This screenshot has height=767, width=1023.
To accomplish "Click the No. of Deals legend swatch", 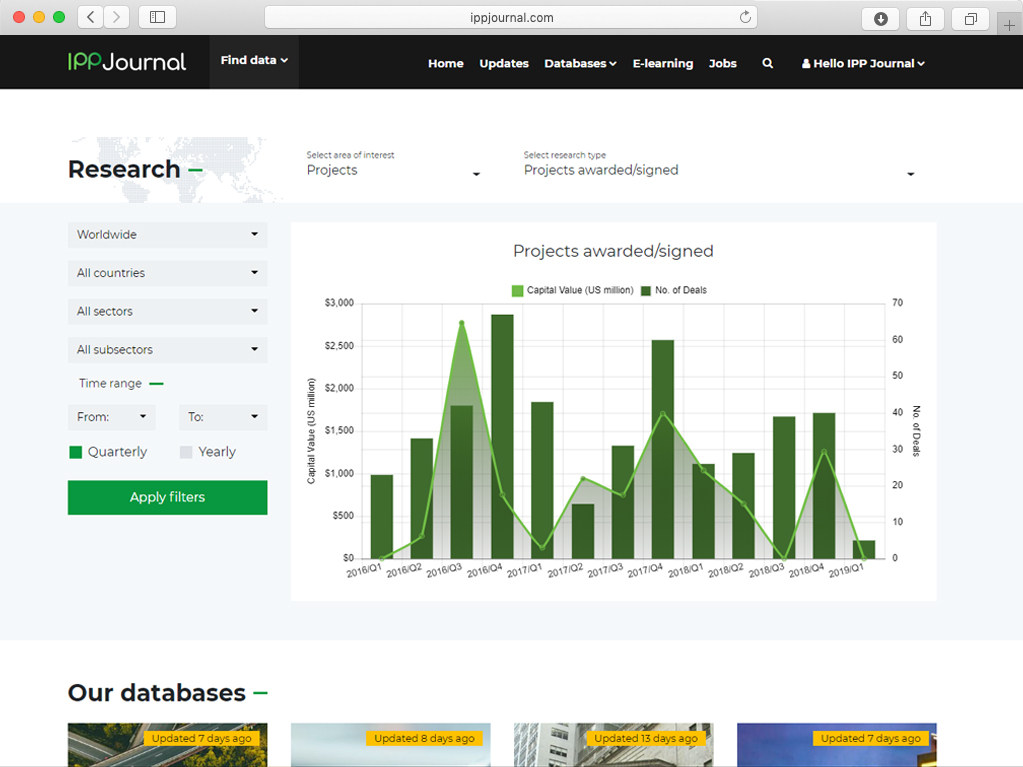I will (646, 291).
